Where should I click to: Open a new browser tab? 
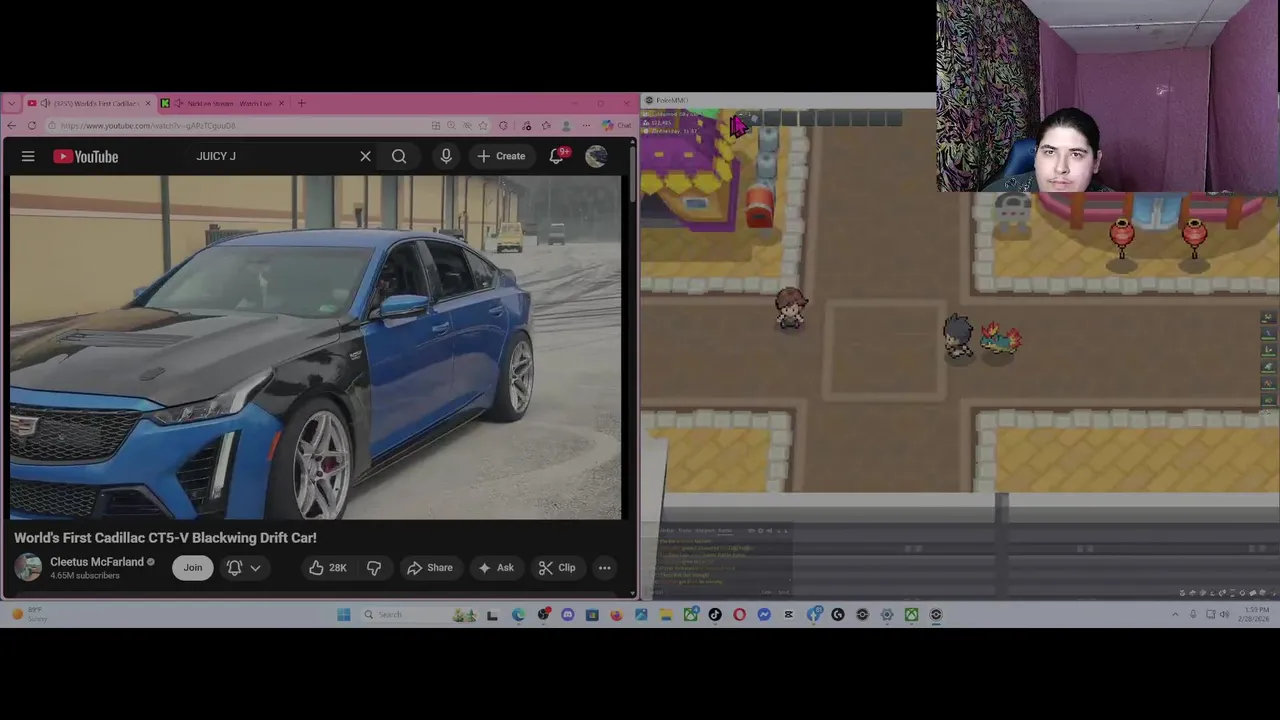(x=301, y=103)
